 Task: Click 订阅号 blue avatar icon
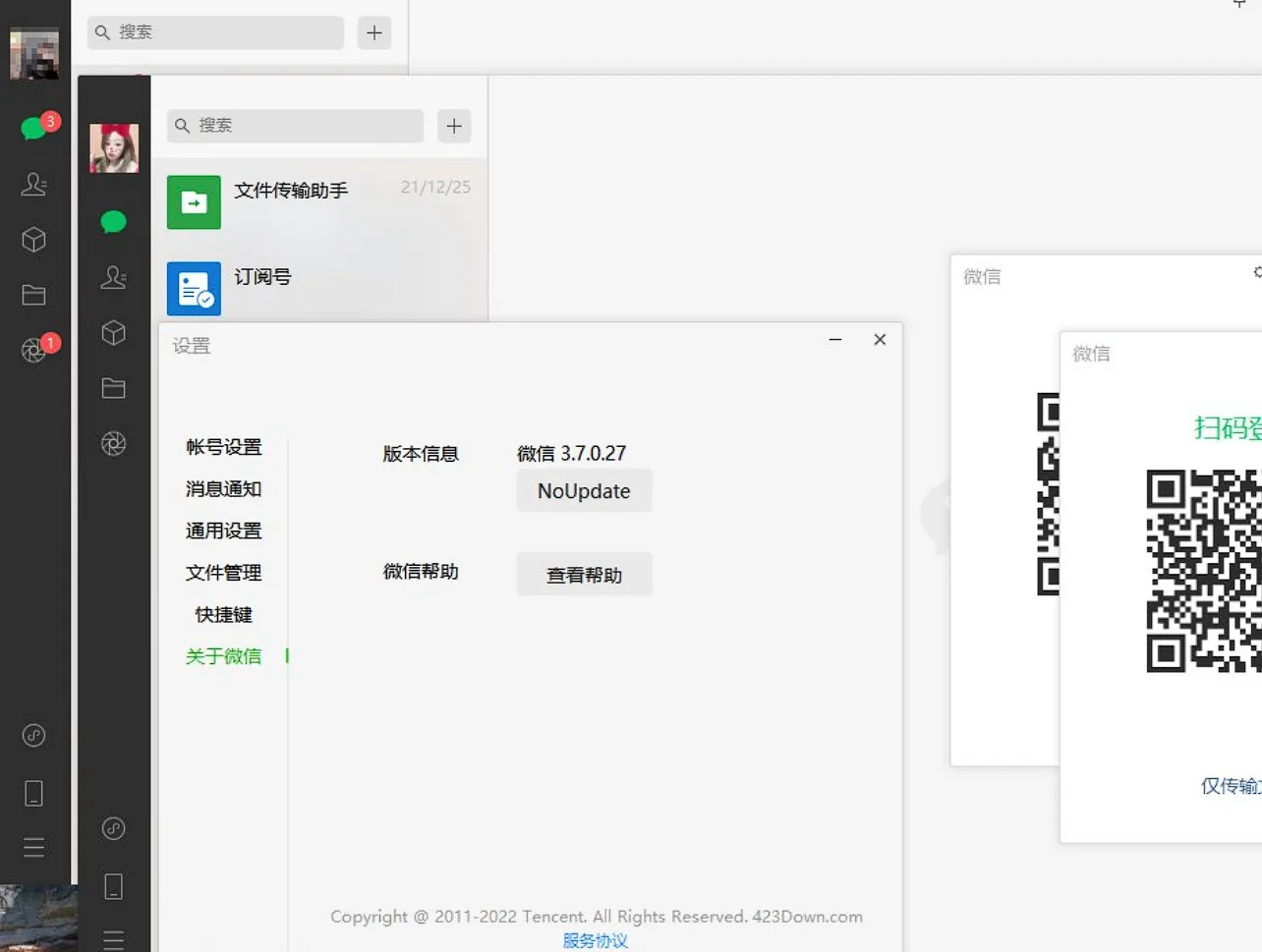coord(194,288)
